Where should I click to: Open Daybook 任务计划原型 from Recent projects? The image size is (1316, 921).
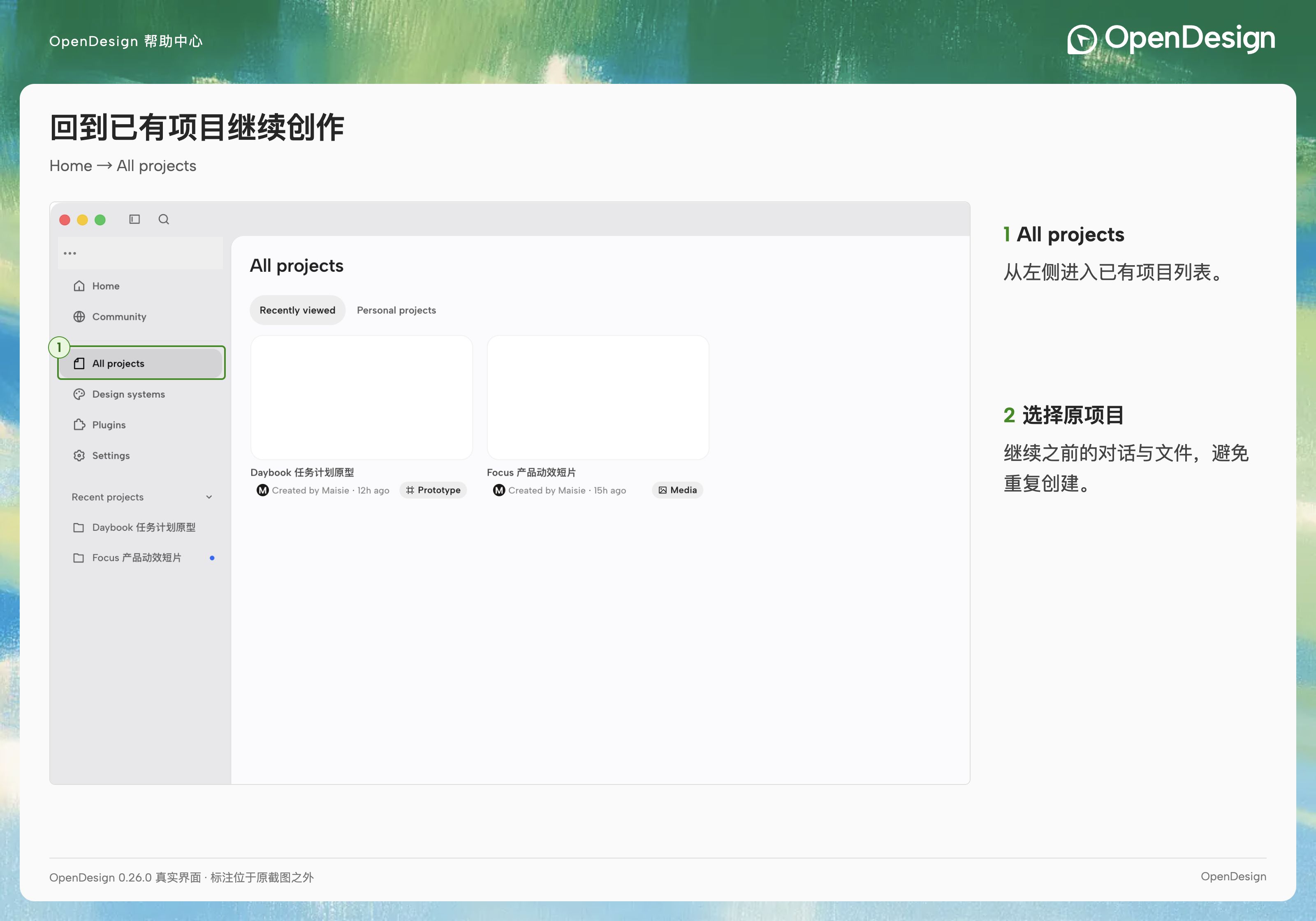click(140, 528)
